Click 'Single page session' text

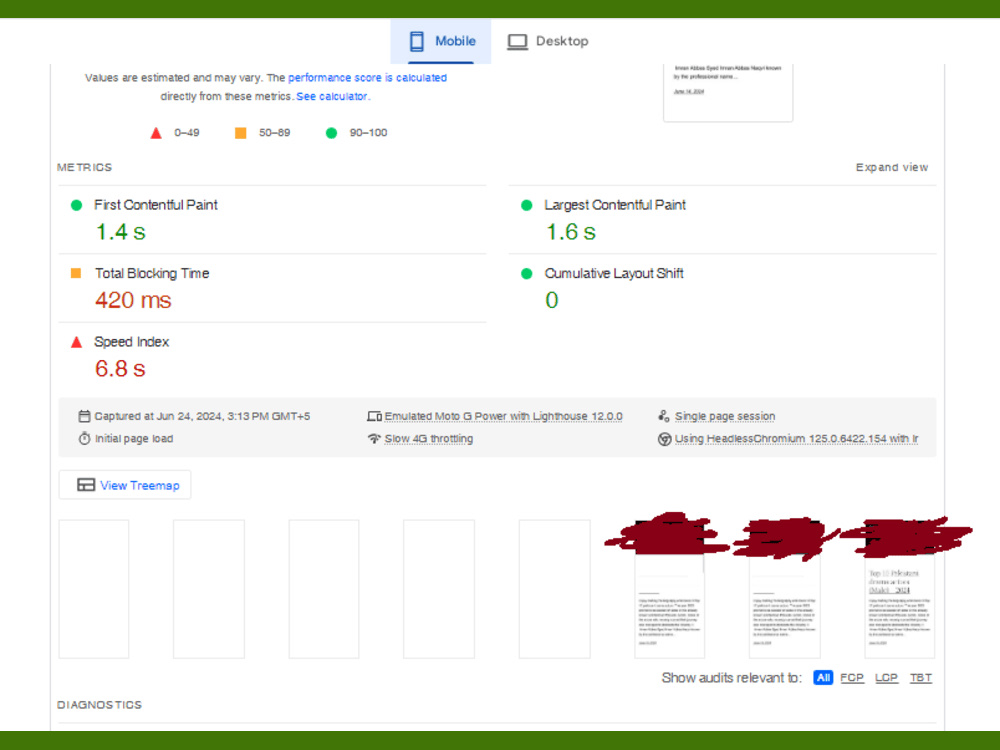(x=724, y=416)
